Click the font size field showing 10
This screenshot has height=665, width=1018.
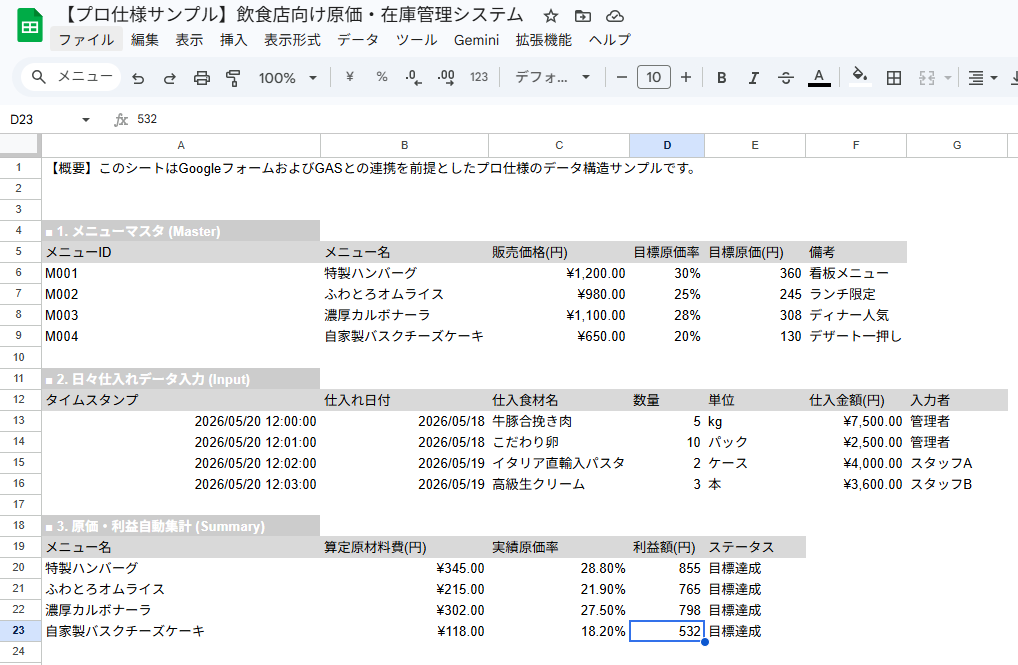(654, 77)
